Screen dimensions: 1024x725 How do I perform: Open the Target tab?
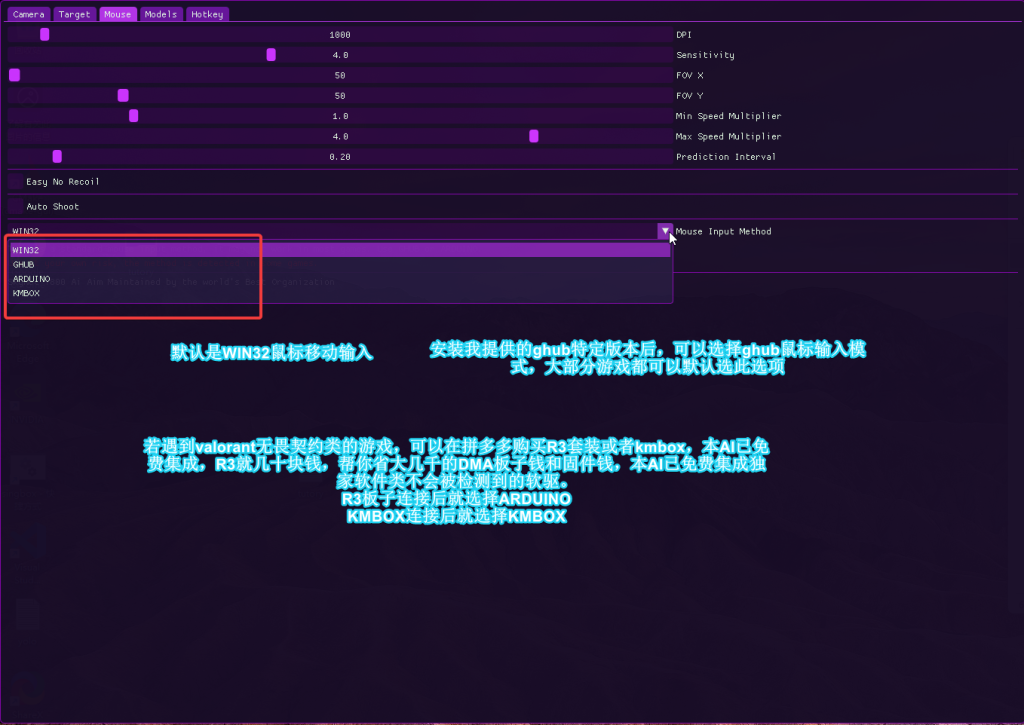coord(74,14)
